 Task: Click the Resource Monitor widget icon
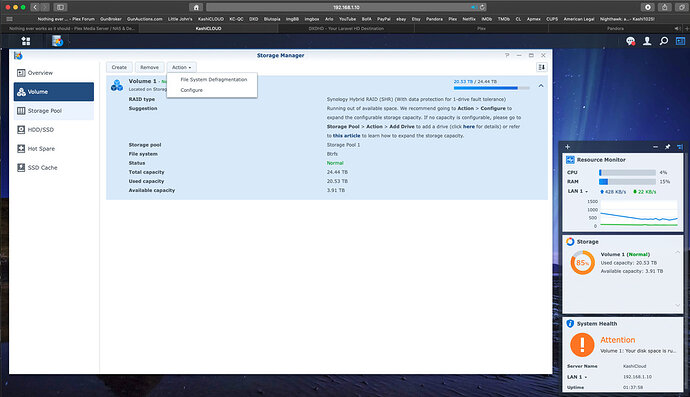[x=570, y=160]
